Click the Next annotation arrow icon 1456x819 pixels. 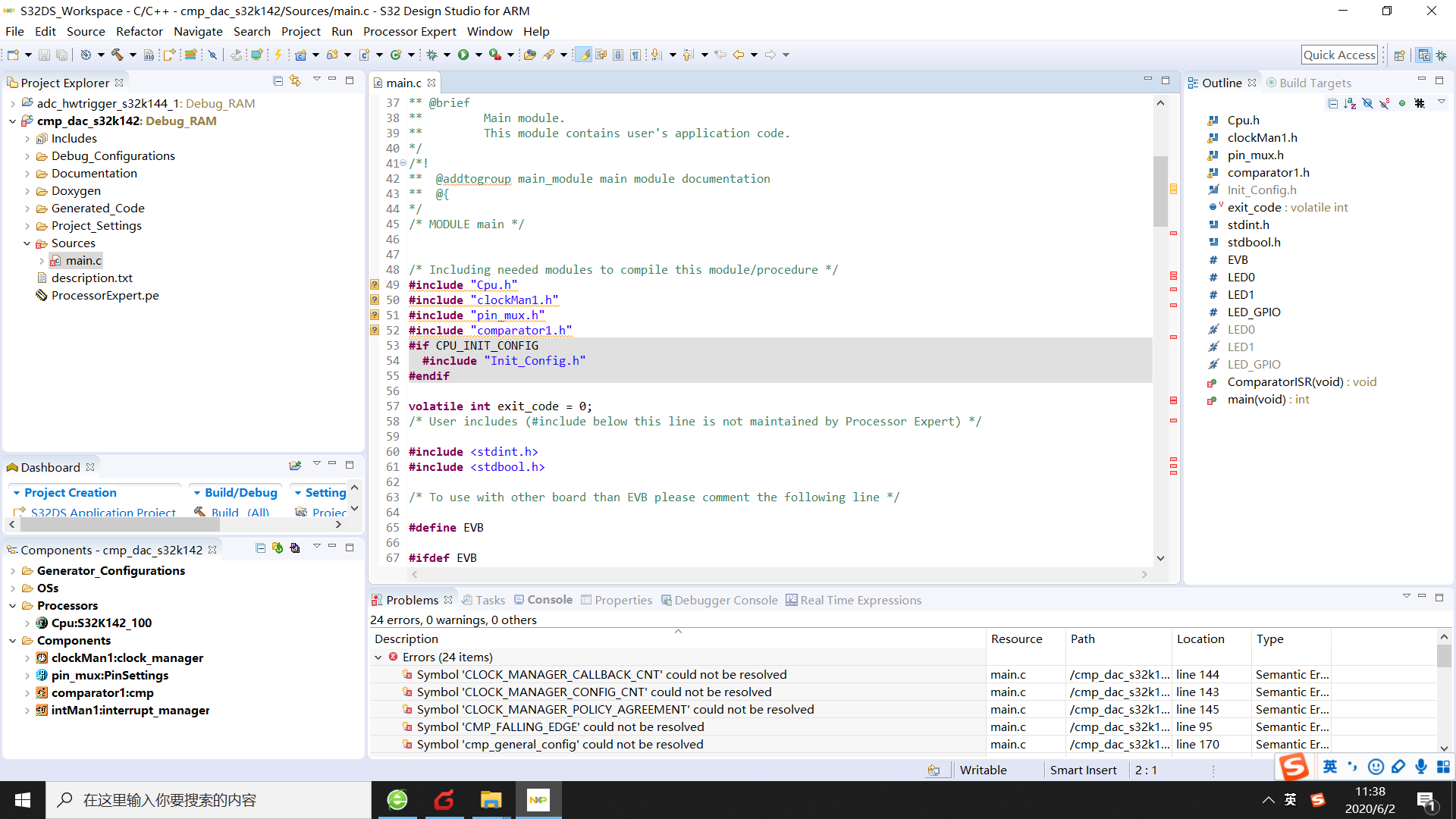point(657,55)
